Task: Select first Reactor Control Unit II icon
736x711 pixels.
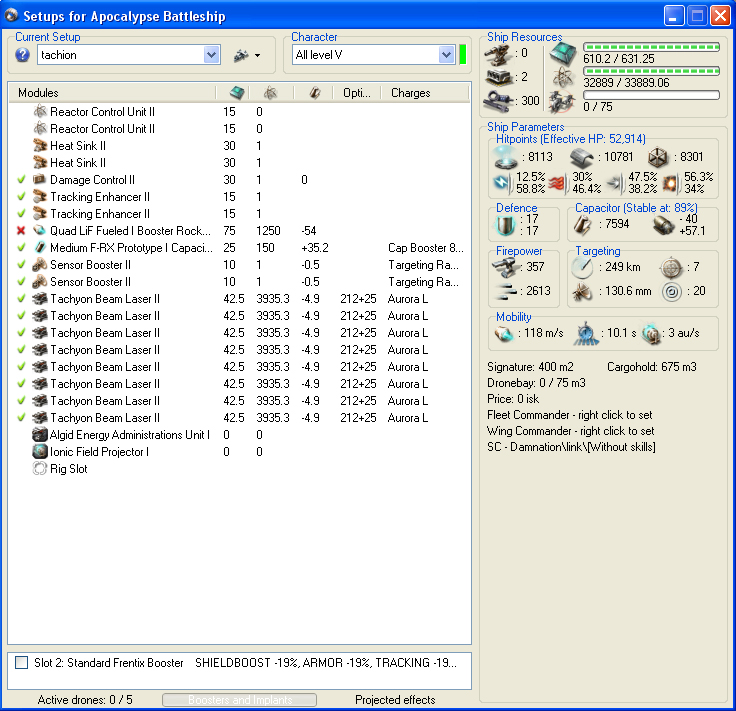Action: click(x=40, y=112)
